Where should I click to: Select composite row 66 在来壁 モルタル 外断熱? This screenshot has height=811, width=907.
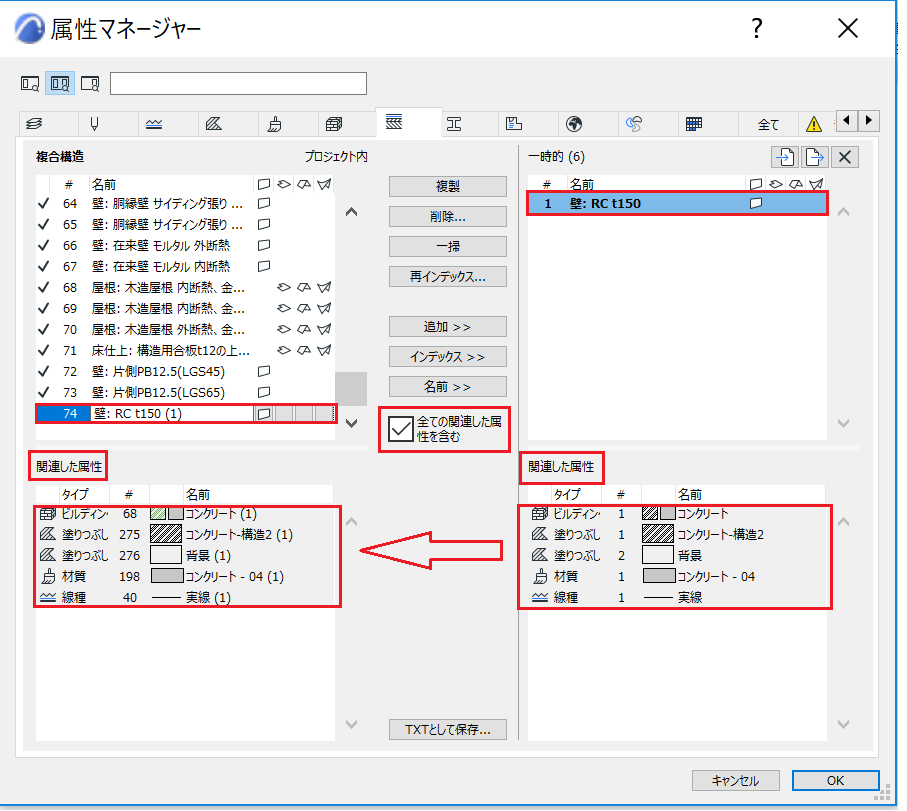pyautogui.click(x=185, y=245)
